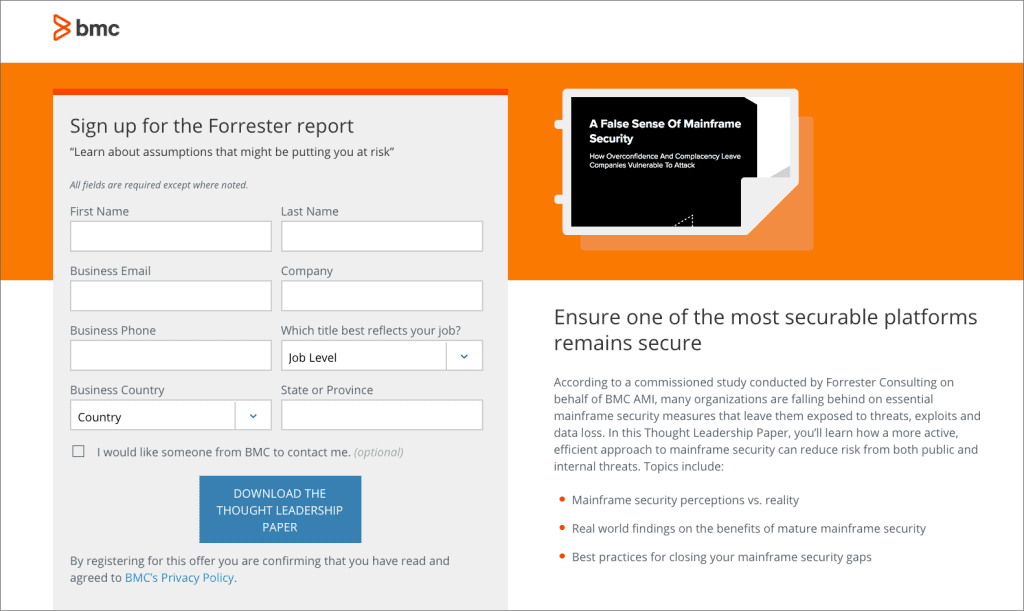Click 'All fields are required except where noted'
The height and width of the screenshot is (611, 1024).
pos(159,185)
